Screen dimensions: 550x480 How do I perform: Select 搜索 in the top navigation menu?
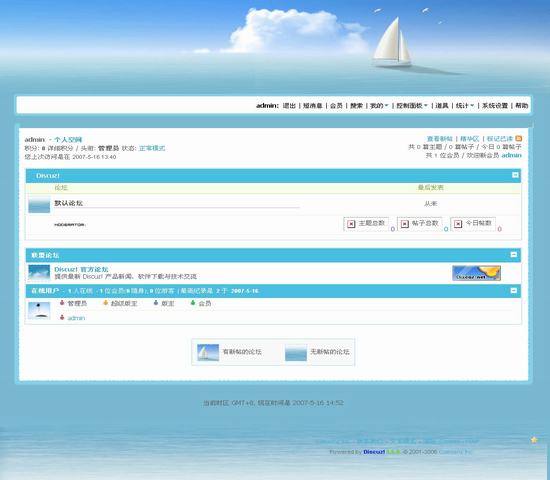pos(356,105)
